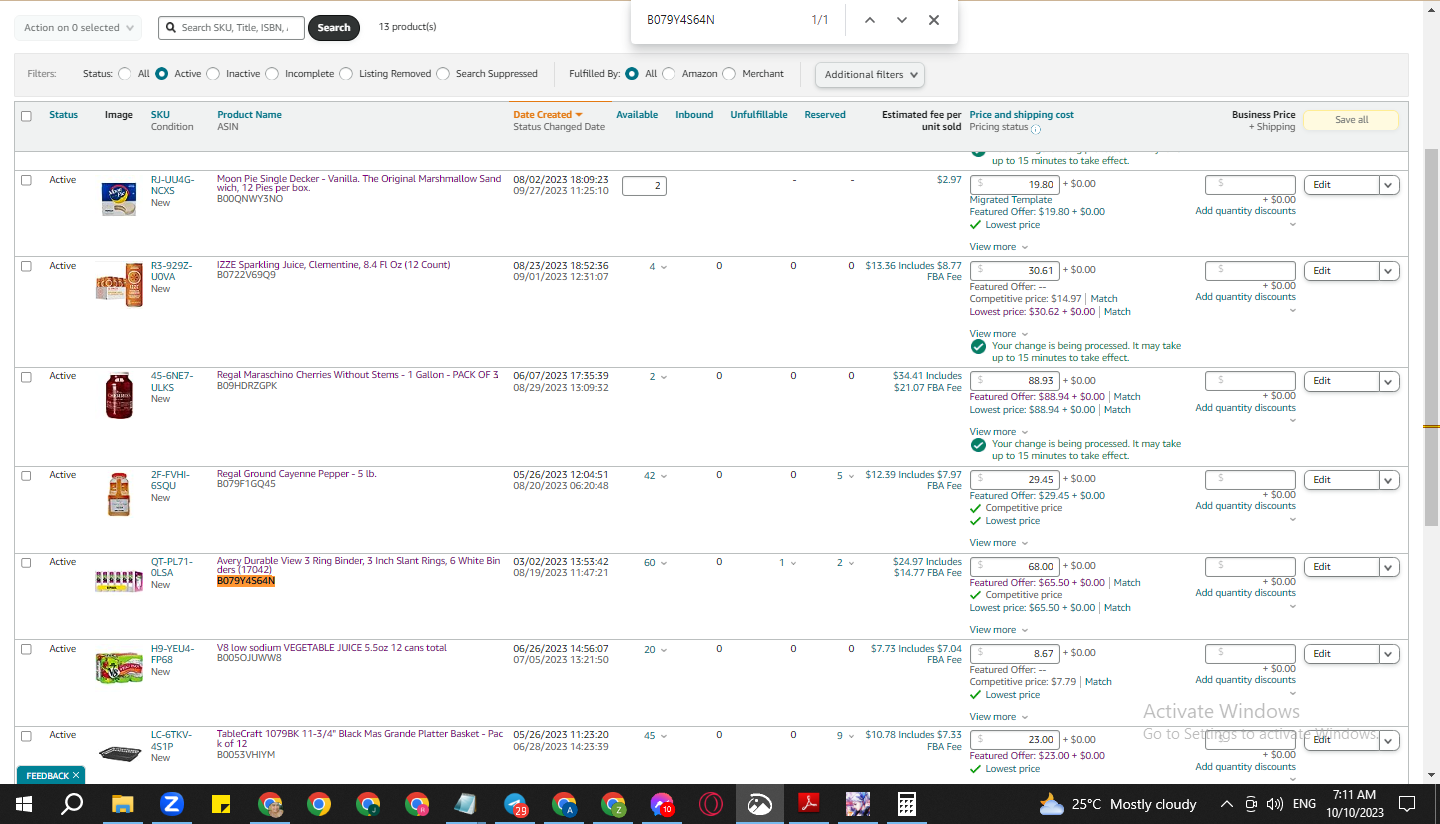This screenshot has height=824, width=1440.
Task: Open File Explorer from the taskbar
Action: pyautogui.click(x=122, y=804)
